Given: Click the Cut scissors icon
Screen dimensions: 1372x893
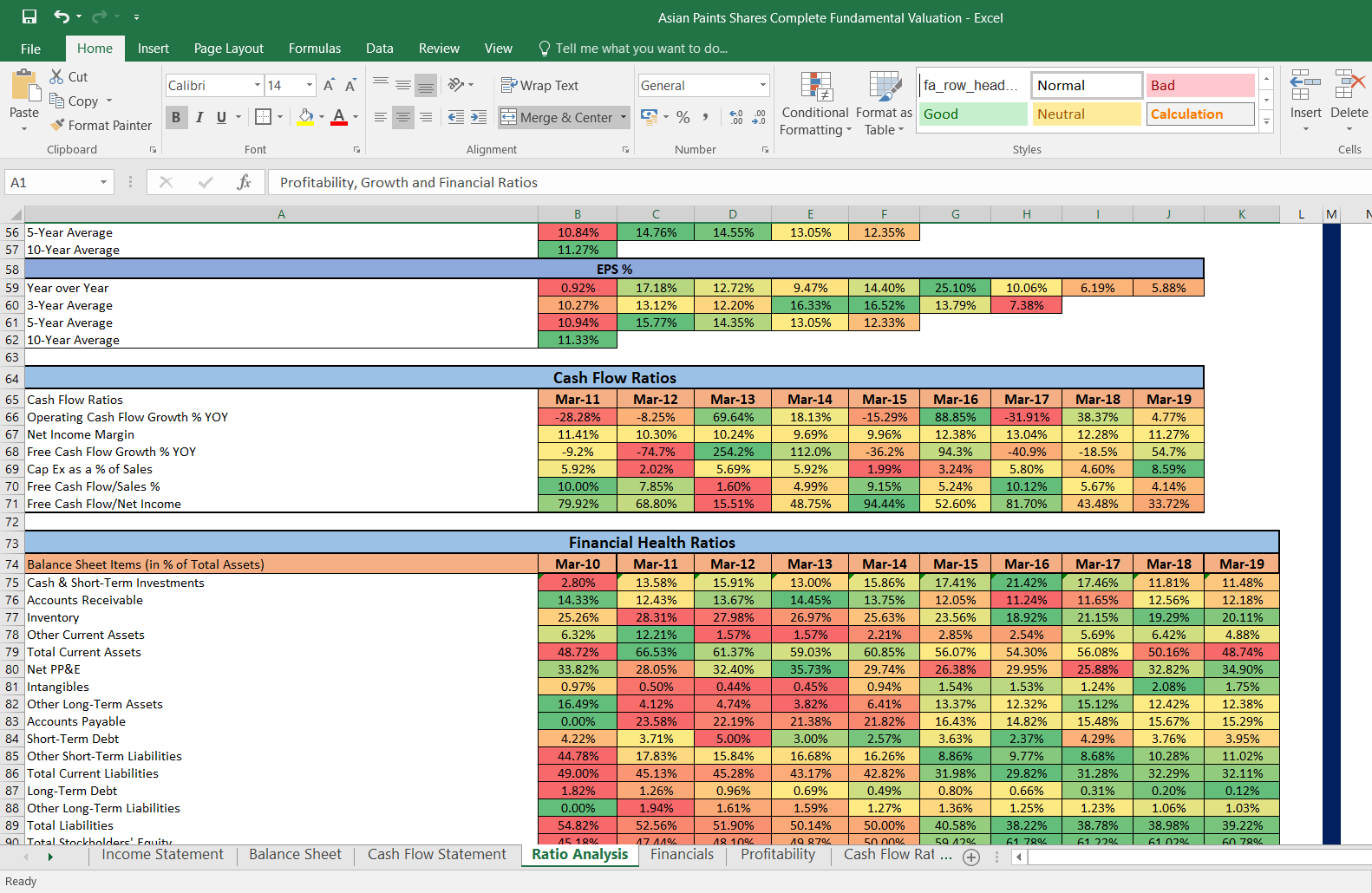Looking at the screenshot, I should pos(57,76).
